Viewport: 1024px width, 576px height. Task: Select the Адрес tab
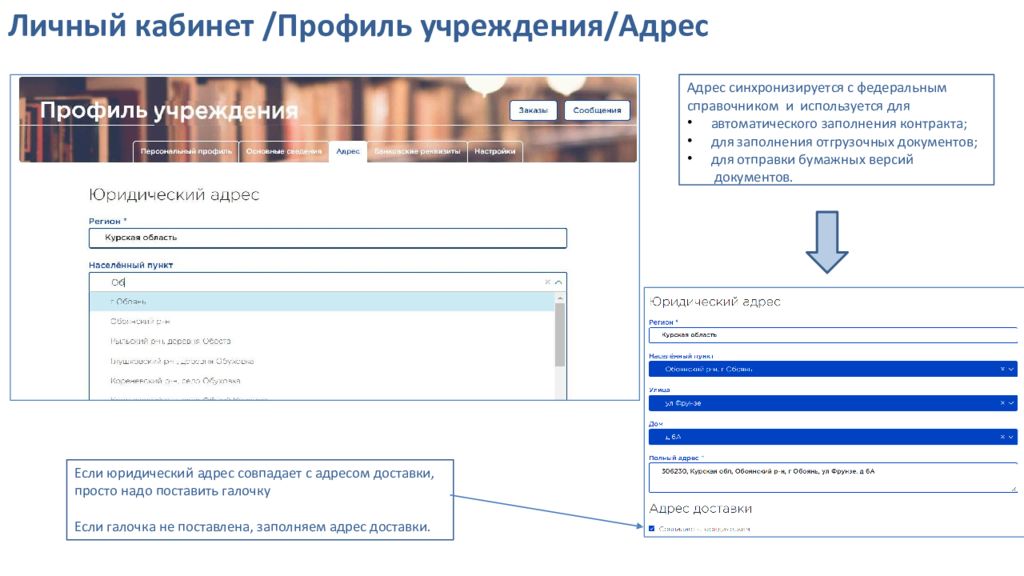coord(348,152)
